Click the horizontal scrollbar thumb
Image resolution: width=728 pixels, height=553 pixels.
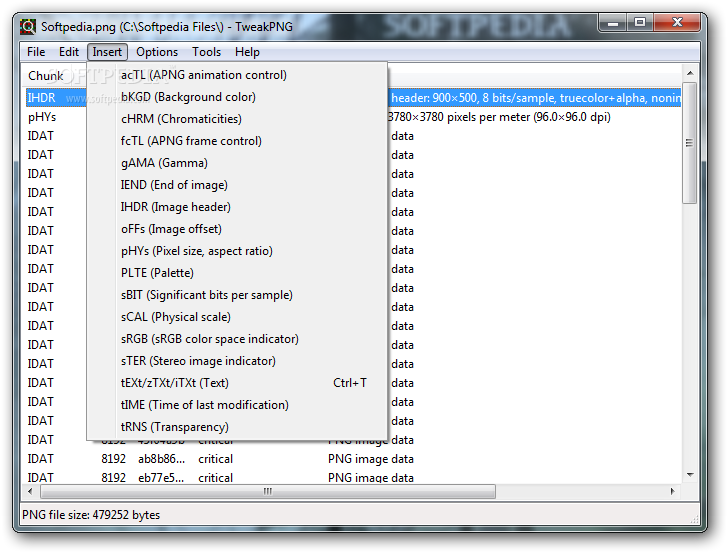point(268,491)
